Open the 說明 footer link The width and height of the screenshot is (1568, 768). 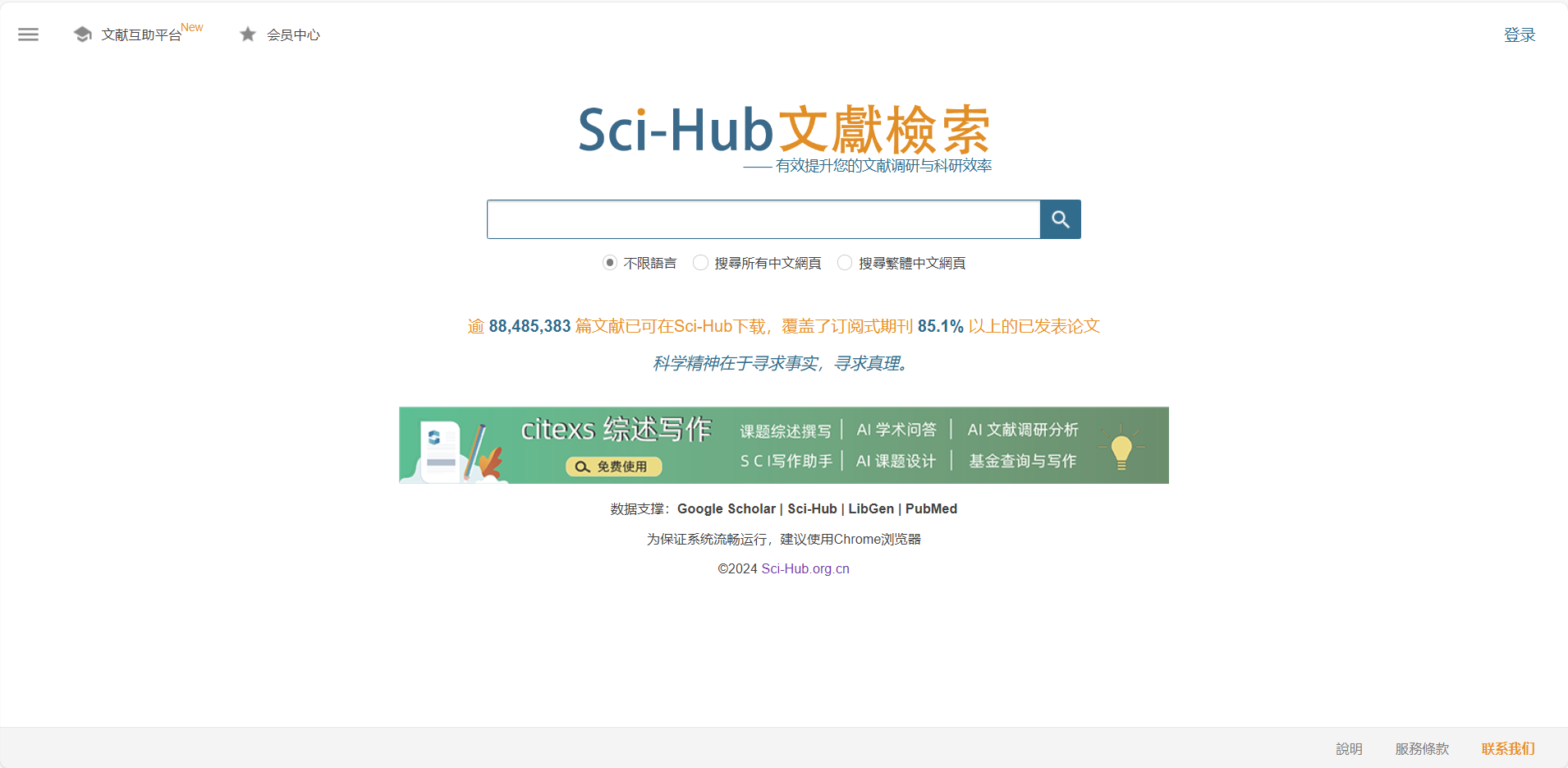tap(1349, 749)
